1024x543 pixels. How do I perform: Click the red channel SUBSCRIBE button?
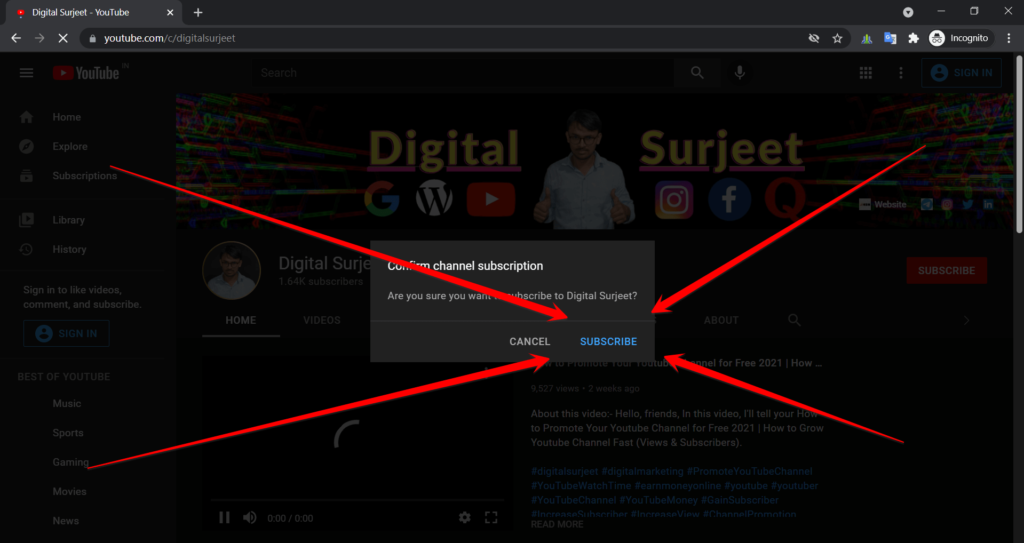[x=946, y=271]
